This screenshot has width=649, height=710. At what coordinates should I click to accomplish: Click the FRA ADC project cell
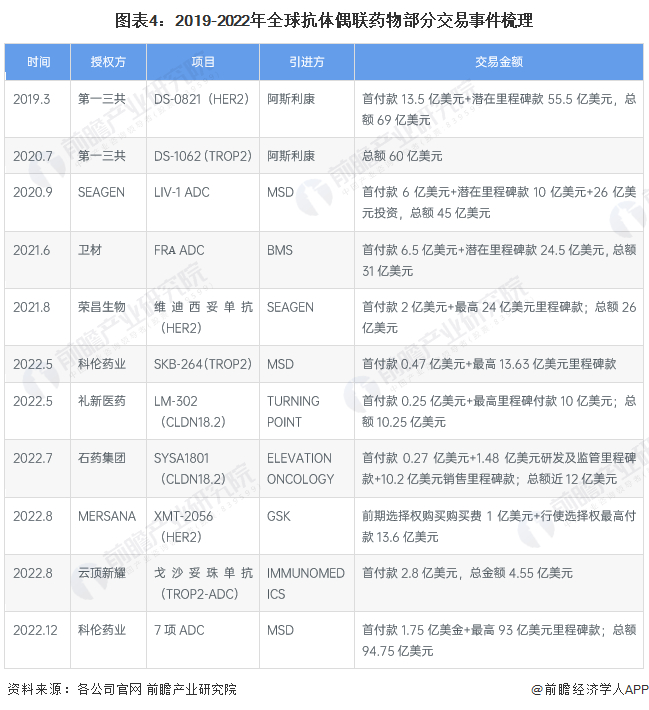pyautogui.click(x=202, y=260)
